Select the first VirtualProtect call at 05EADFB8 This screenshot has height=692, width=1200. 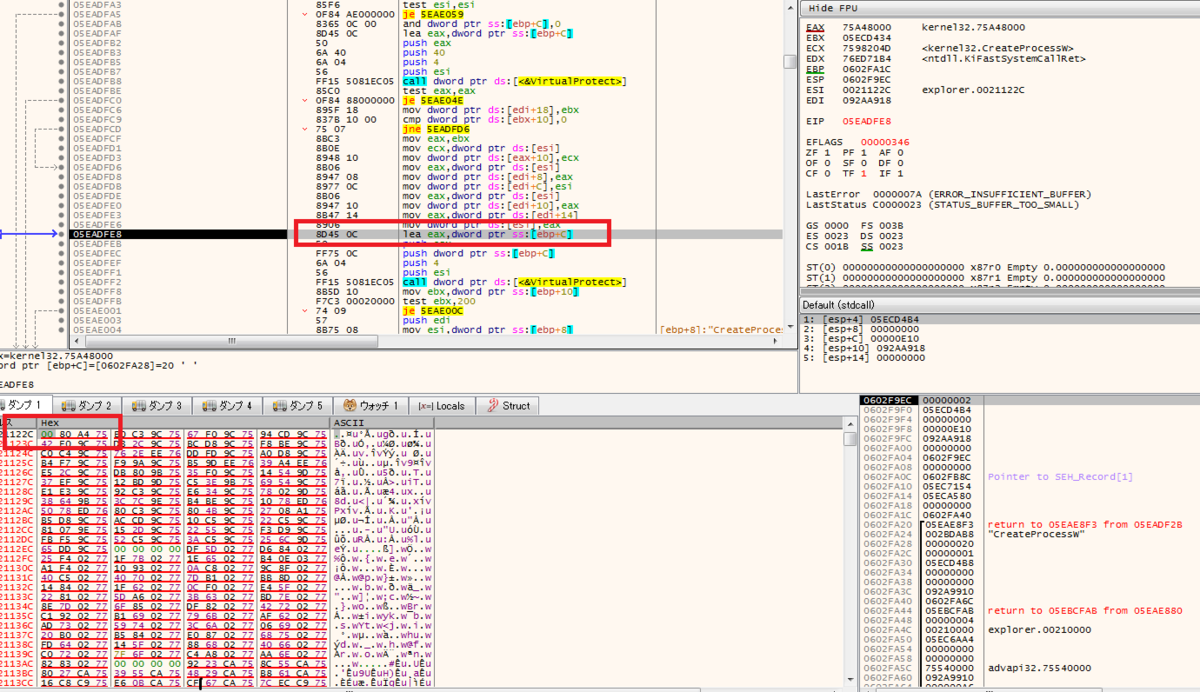514,82
